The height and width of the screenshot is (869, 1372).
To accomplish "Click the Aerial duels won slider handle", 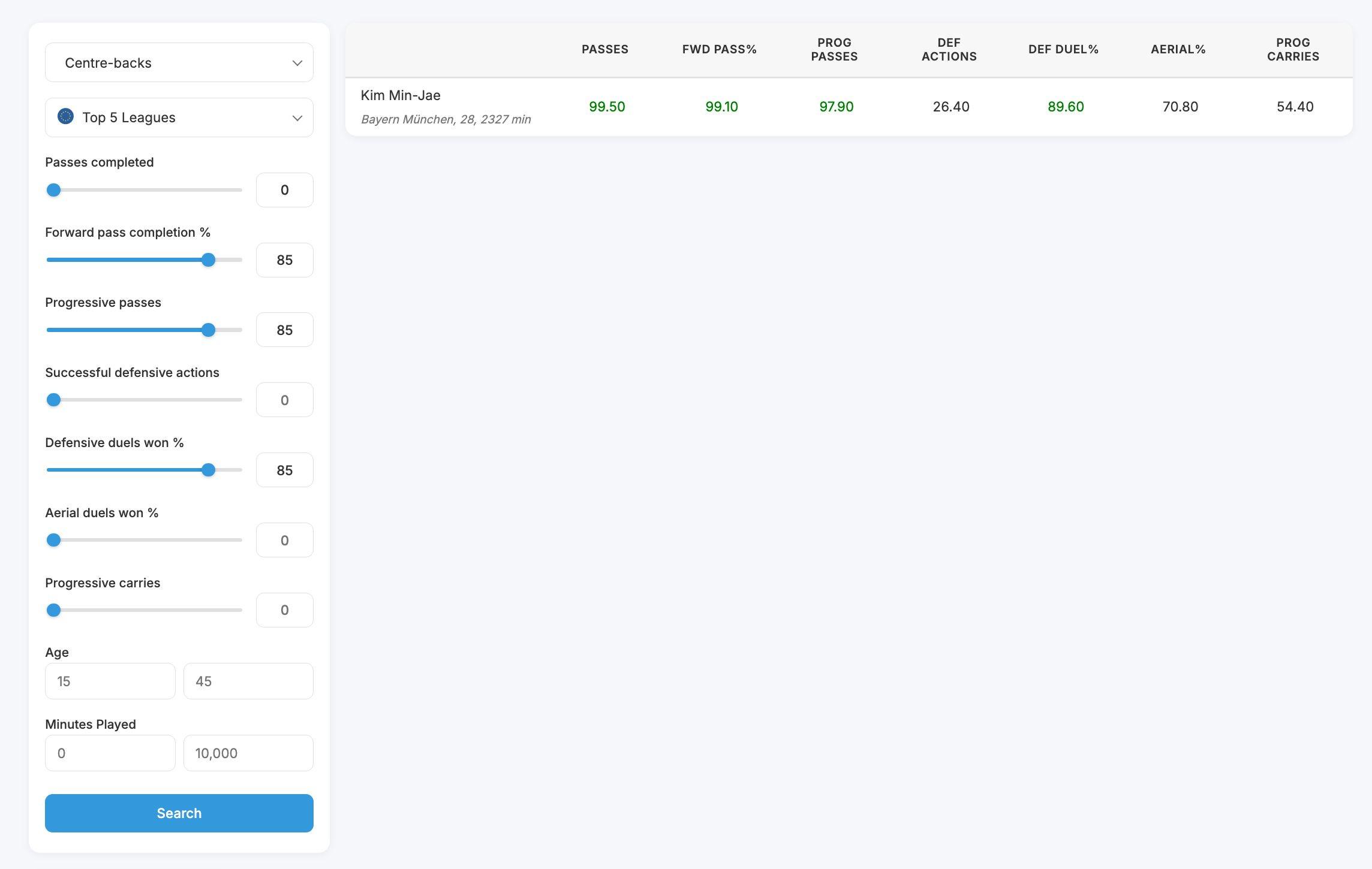I will tap(54, 541).
